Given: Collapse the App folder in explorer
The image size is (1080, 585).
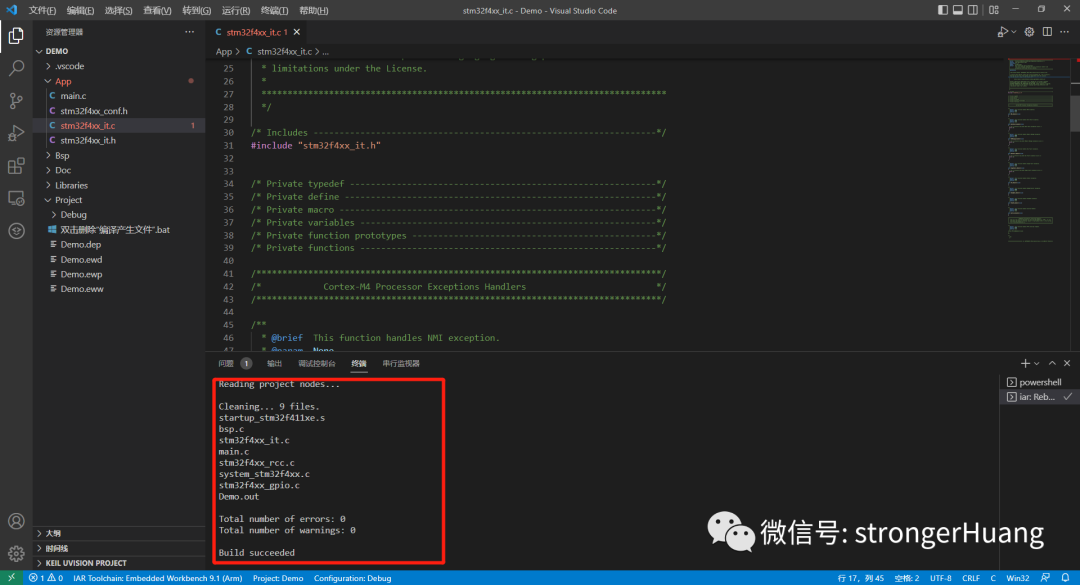Looking at the screenshot, I should 63,81.
